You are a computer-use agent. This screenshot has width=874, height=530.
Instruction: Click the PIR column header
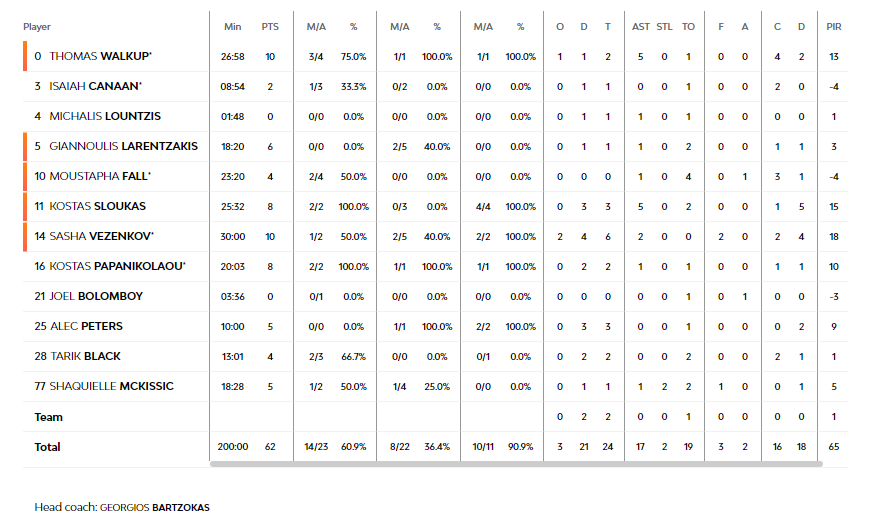(x=834, y=27)
